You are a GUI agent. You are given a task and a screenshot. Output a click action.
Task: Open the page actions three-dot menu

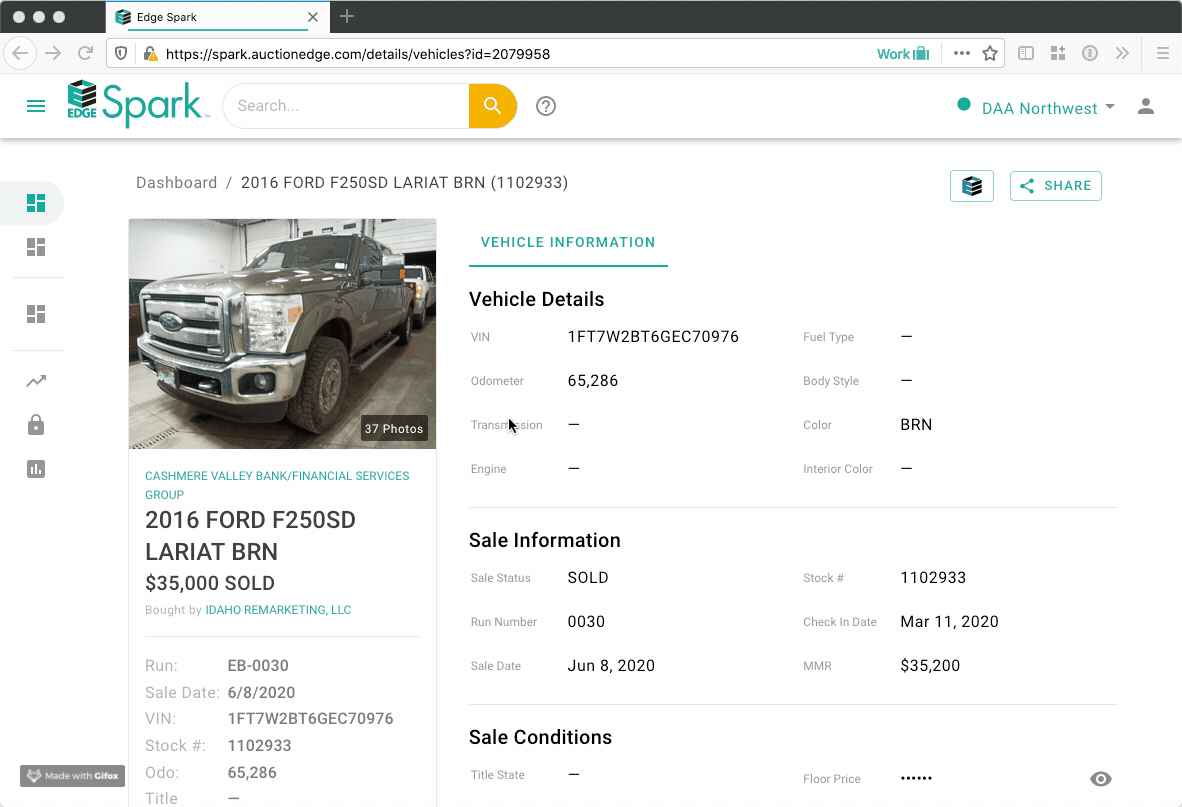point(961,53)
